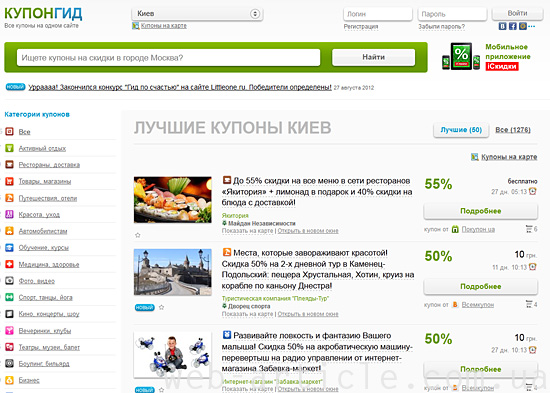The width and height of the screenshot is (550, 393).
Task: Select the Активный отдых category
Action: tap(42, 148)
